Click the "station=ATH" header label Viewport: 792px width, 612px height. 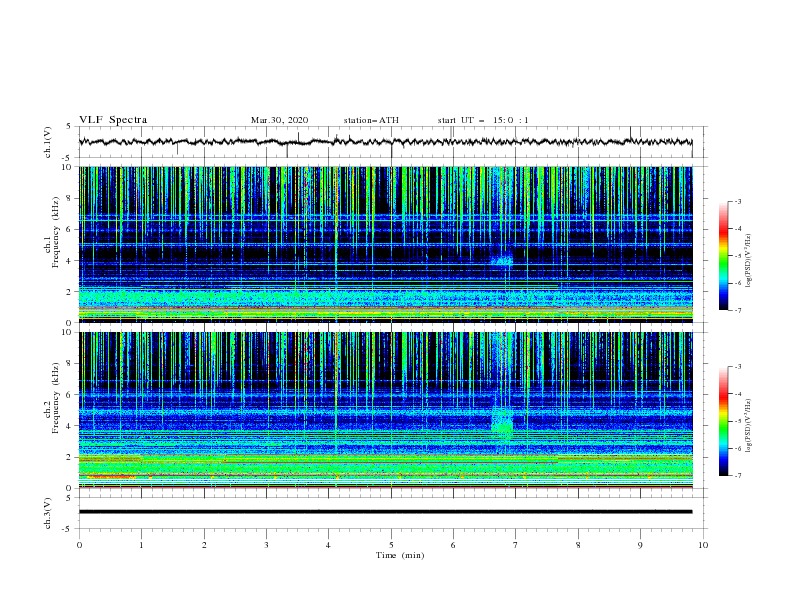(x=371, y=120)
